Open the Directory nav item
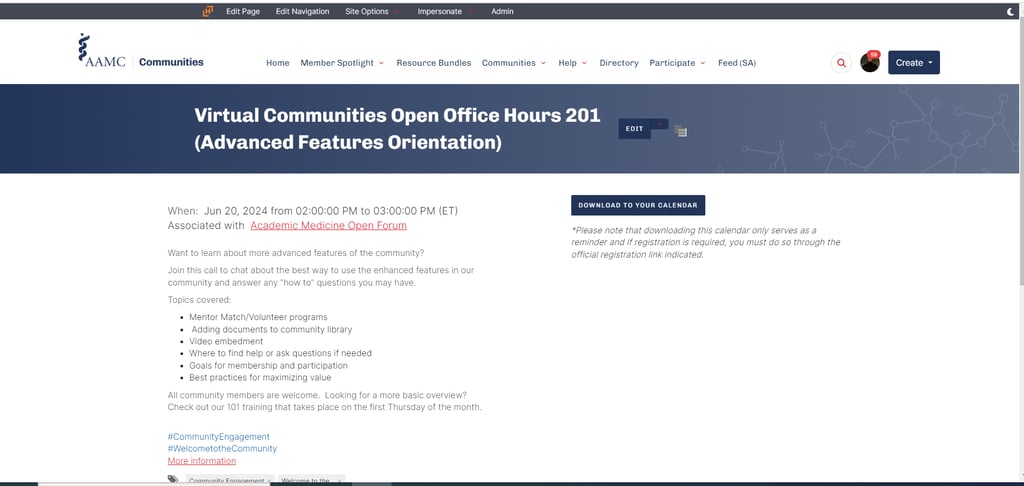Screen dimensions: 1024x486 pos(619,63)
